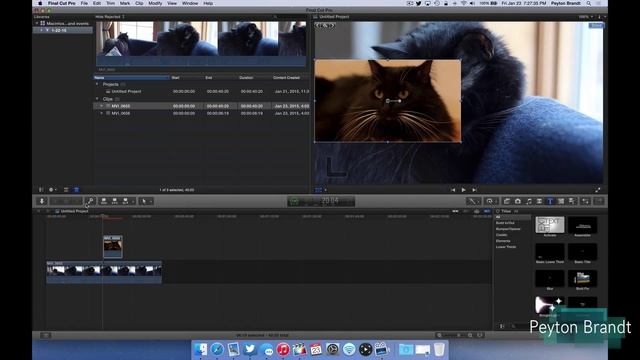
Task: Open the Mark menu
Action: [125, 3]
